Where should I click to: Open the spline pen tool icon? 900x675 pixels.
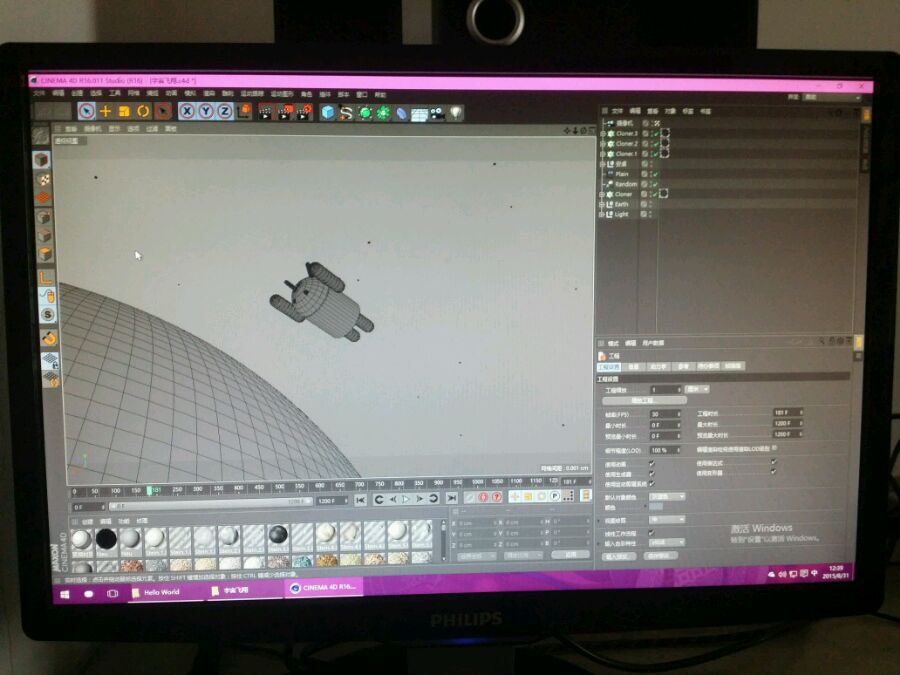346,112
